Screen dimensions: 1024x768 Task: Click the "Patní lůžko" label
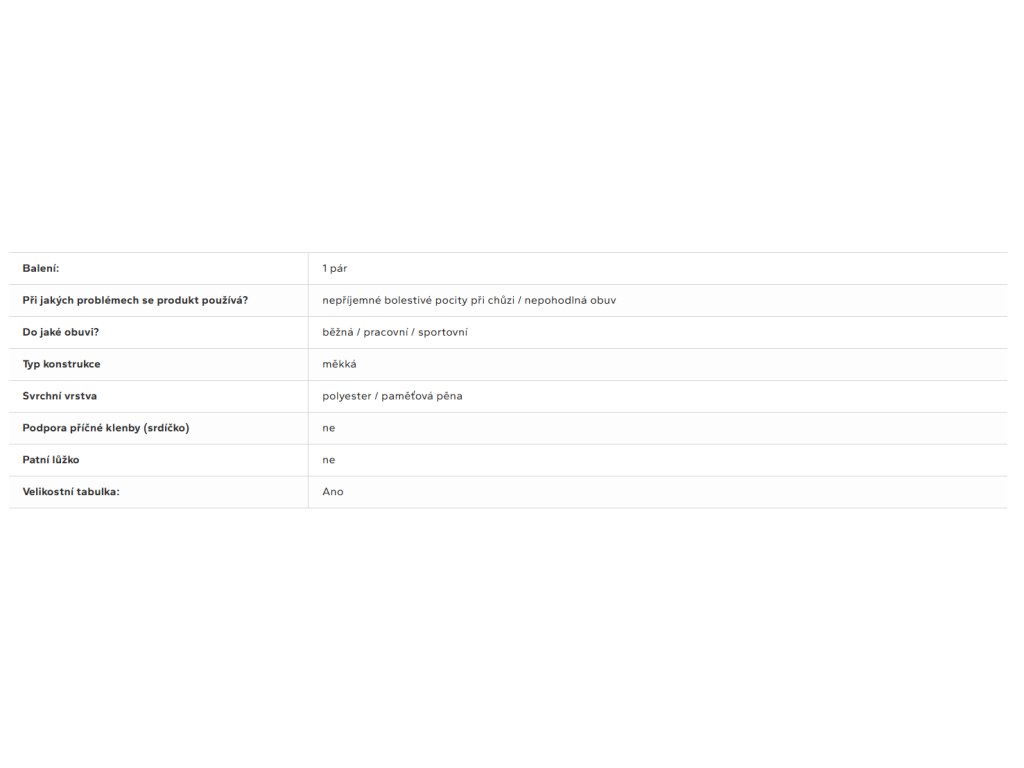tap(52, 460)
